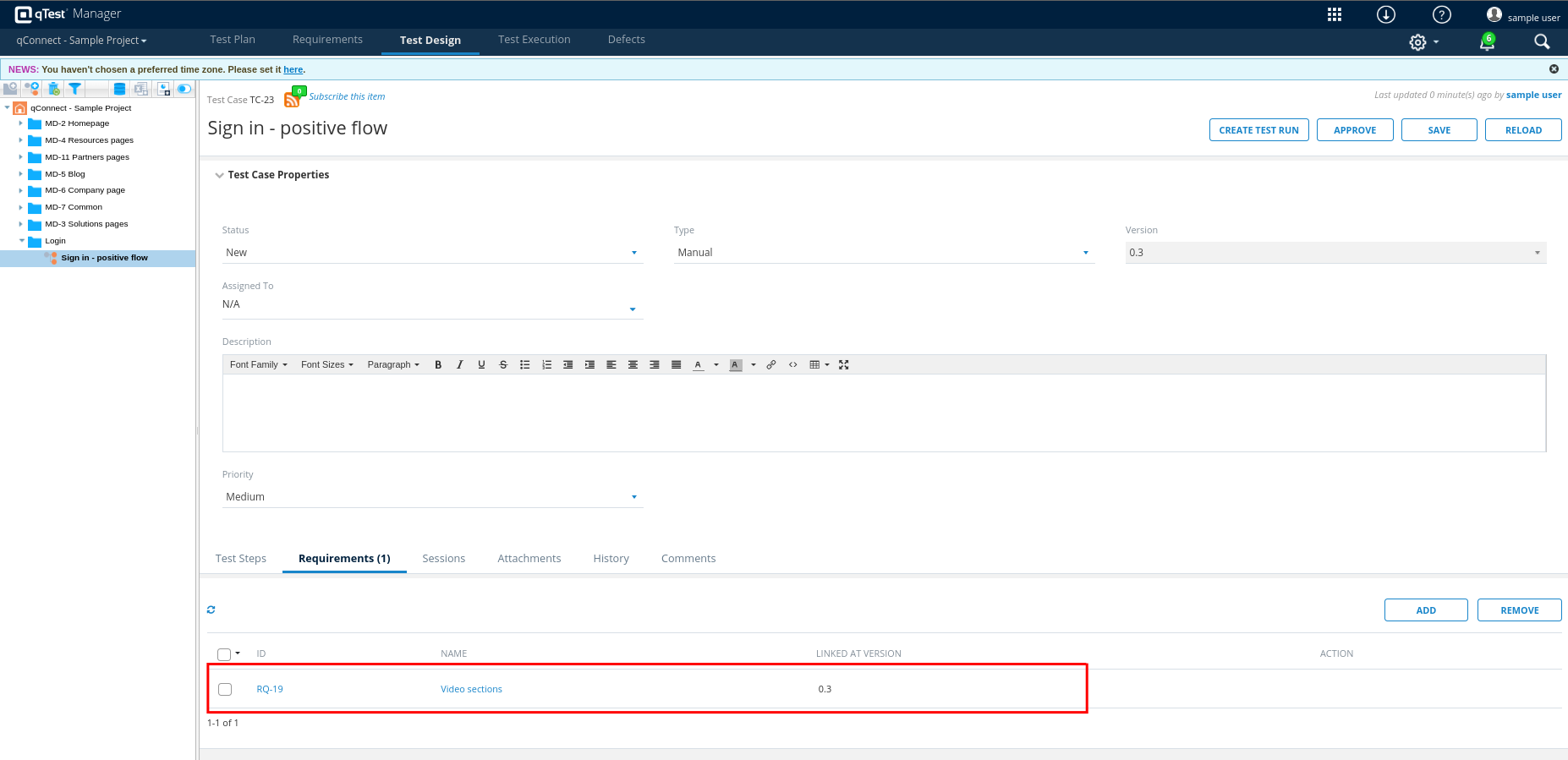Open the nine-dot app launcher grid
Viewport: 1568px width, 760px height.
1335,14
